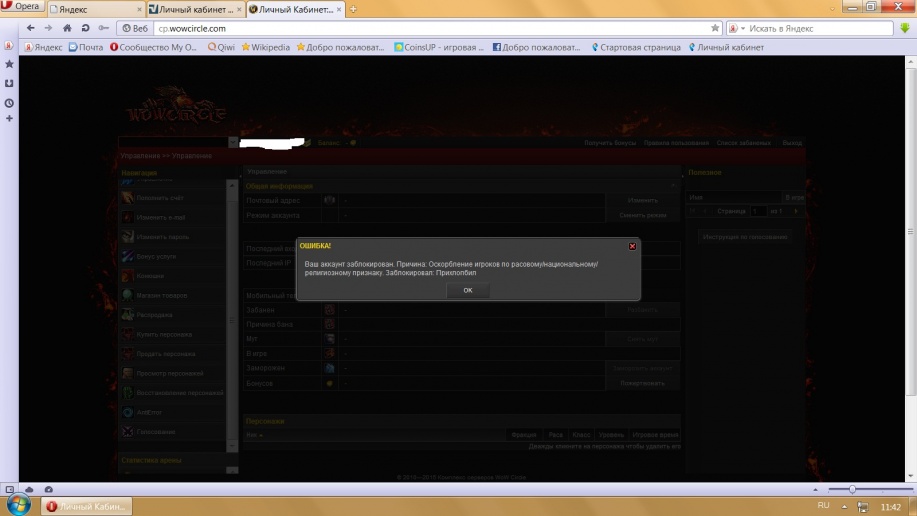Open Wikipedia bookmark

coord(265,47)
